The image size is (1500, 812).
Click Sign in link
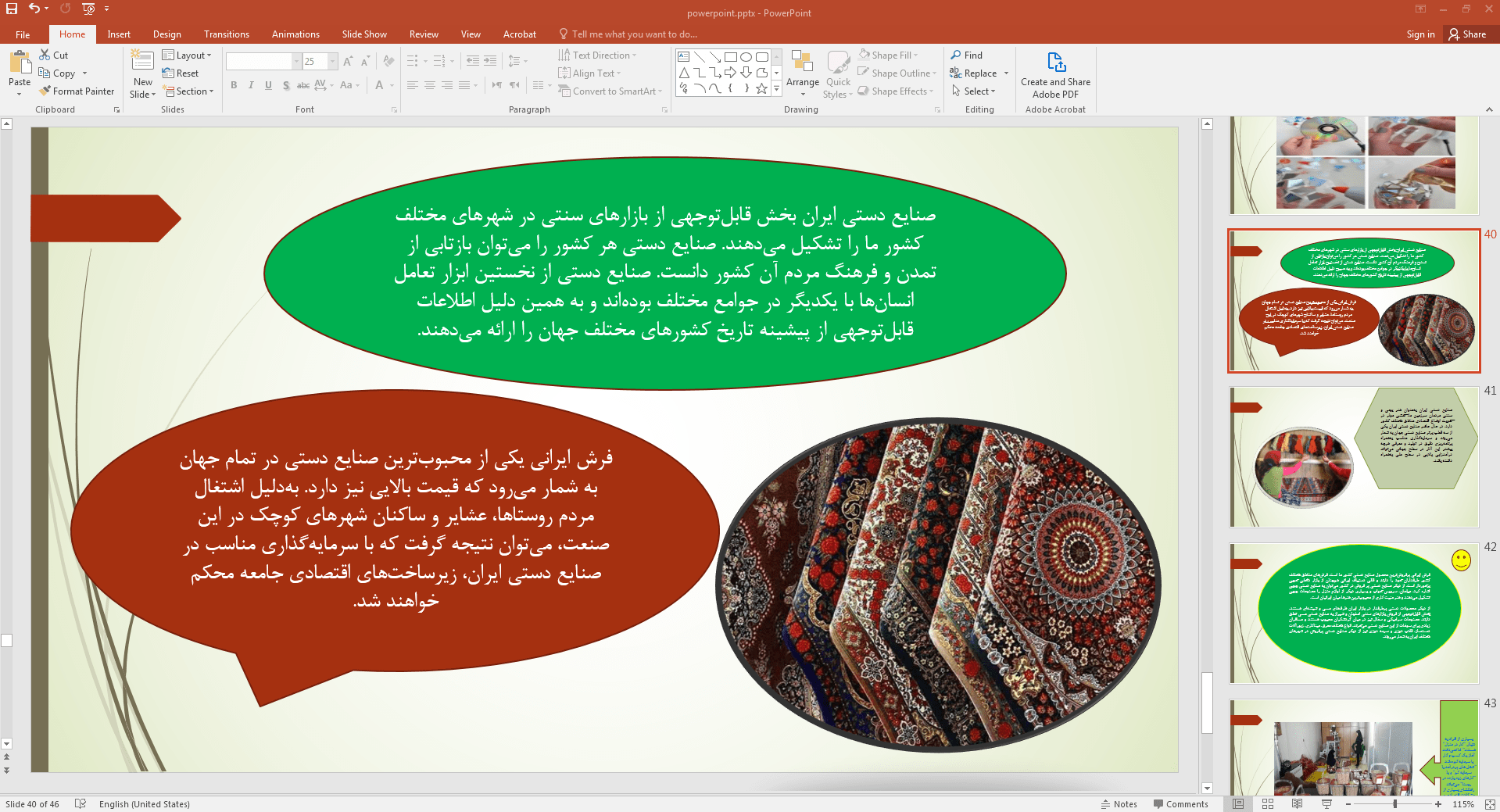1420,34
